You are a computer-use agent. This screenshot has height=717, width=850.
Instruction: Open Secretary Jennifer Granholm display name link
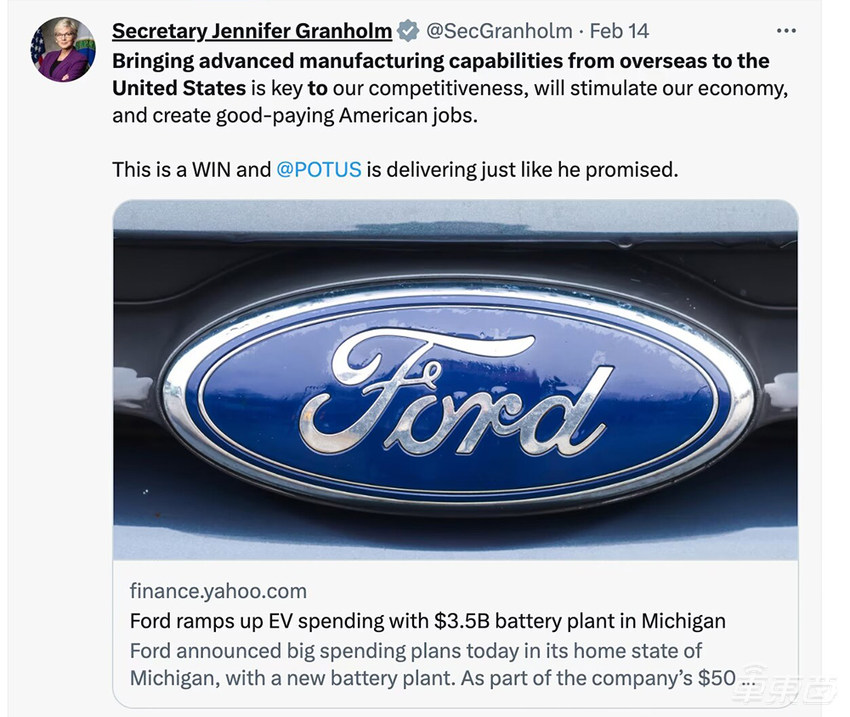click(252, 31)
